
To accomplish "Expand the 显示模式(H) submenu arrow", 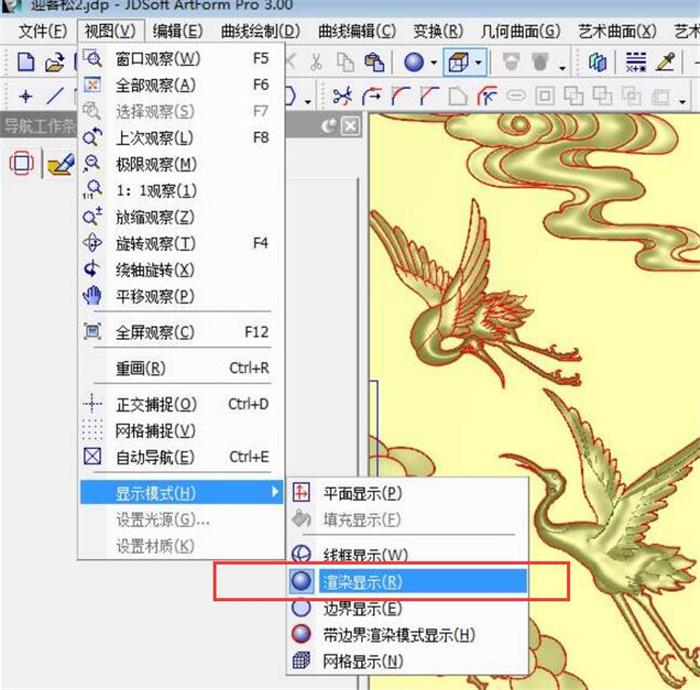I will (x=275, y=492).
